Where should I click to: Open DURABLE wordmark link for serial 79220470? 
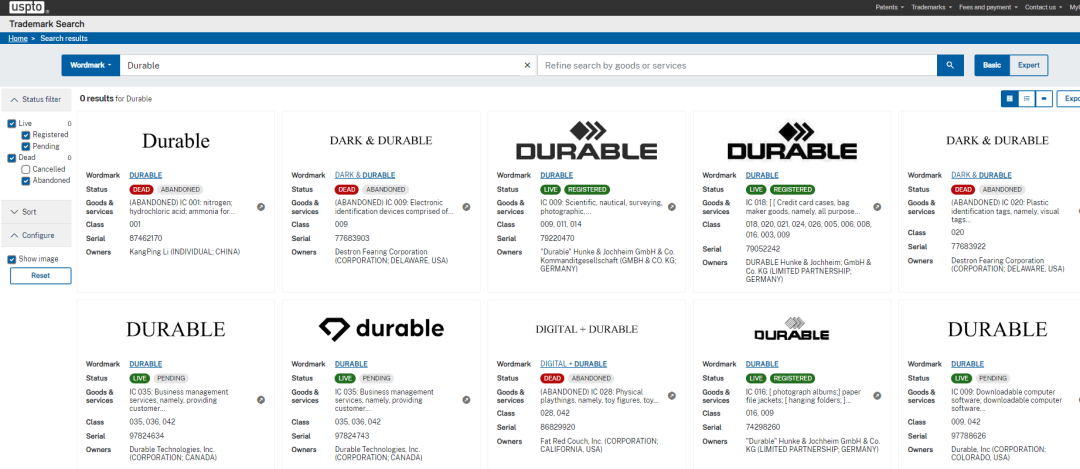[x=557, y=175]
